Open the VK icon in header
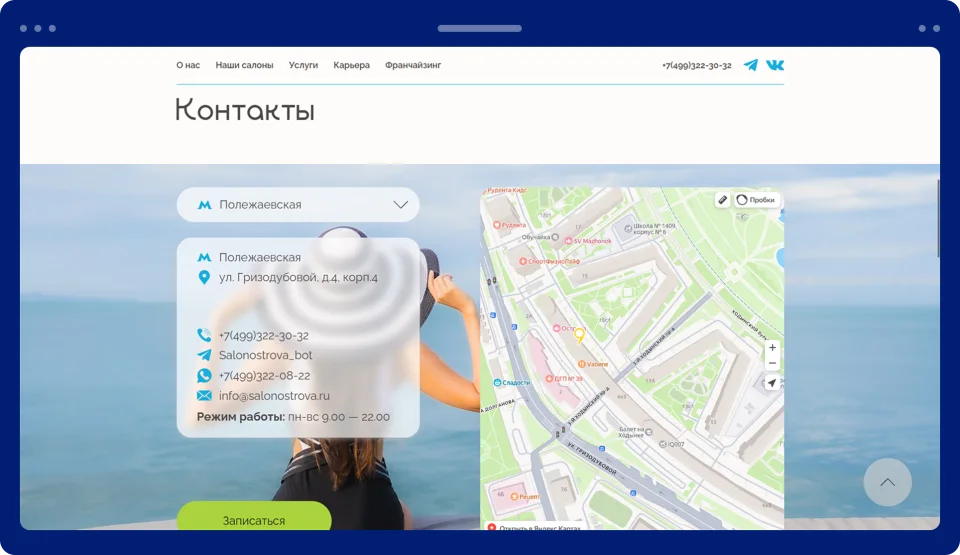Screen dimensions: 960x555 pos(774,65)
